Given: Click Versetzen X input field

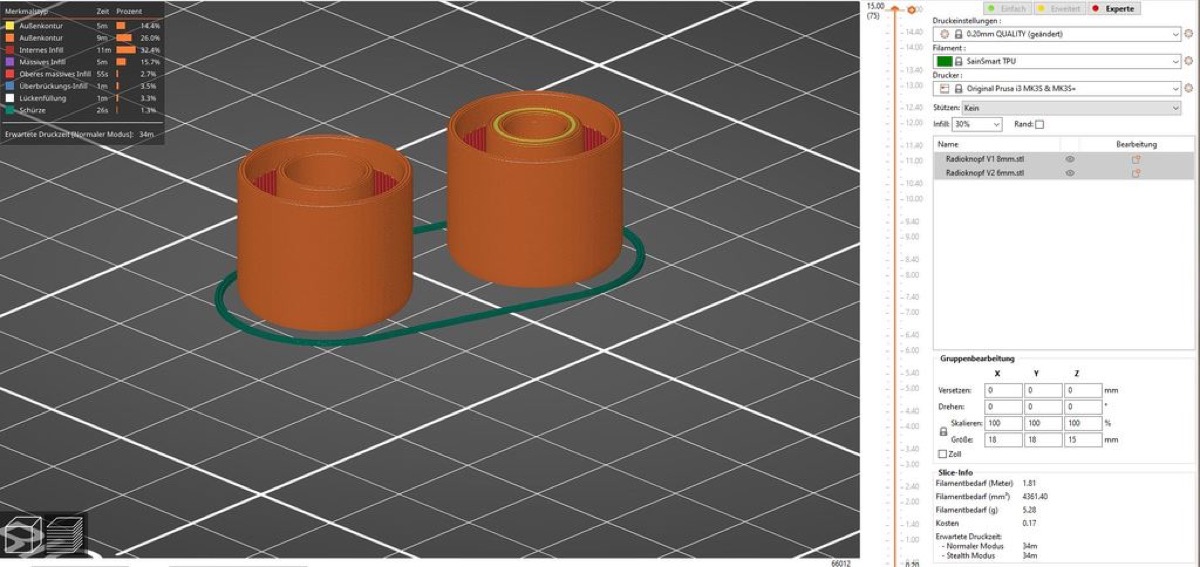Looking at the screenshot, I should tap(1003, 391).
